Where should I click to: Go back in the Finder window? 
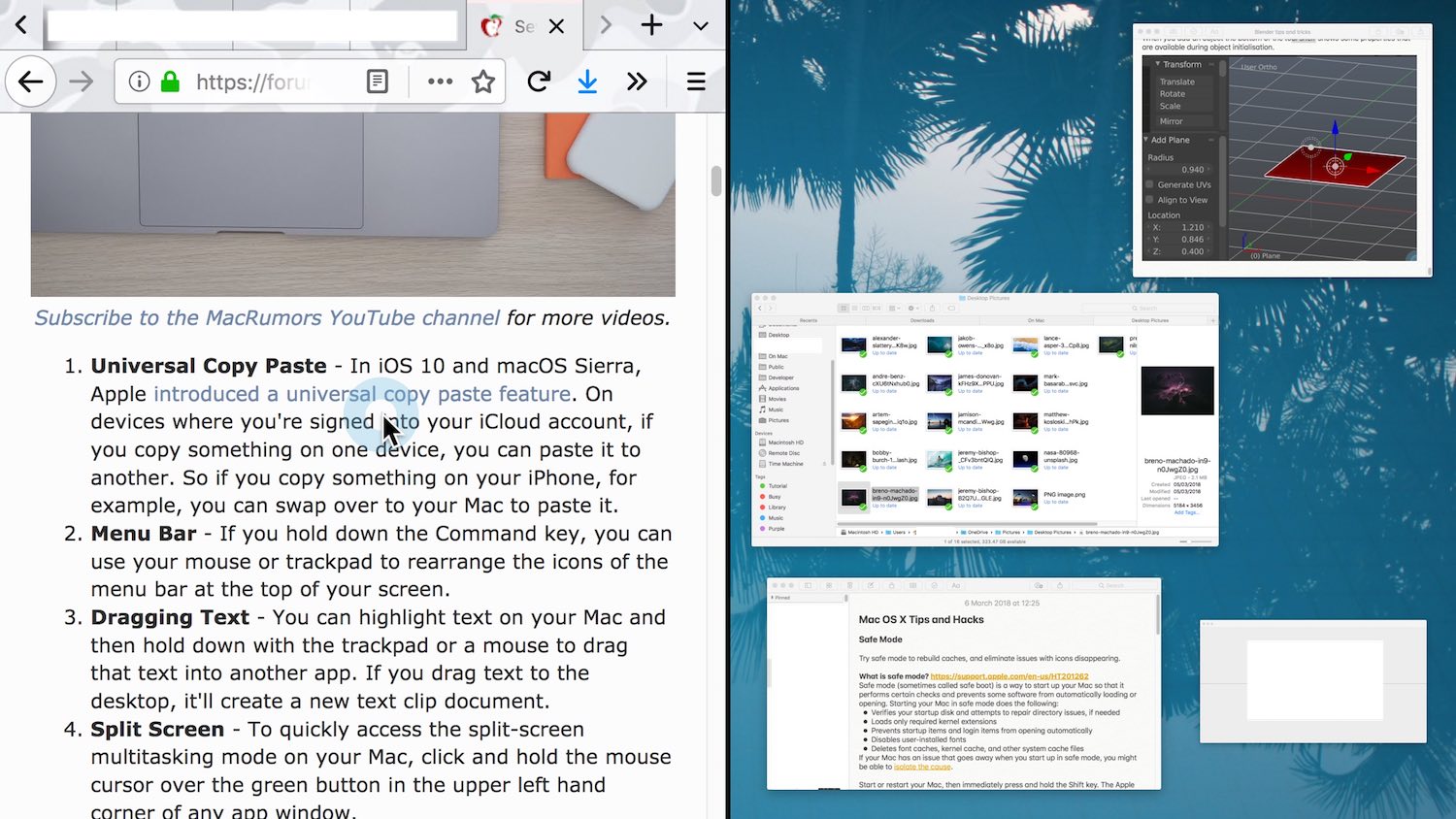pos(760,308)
